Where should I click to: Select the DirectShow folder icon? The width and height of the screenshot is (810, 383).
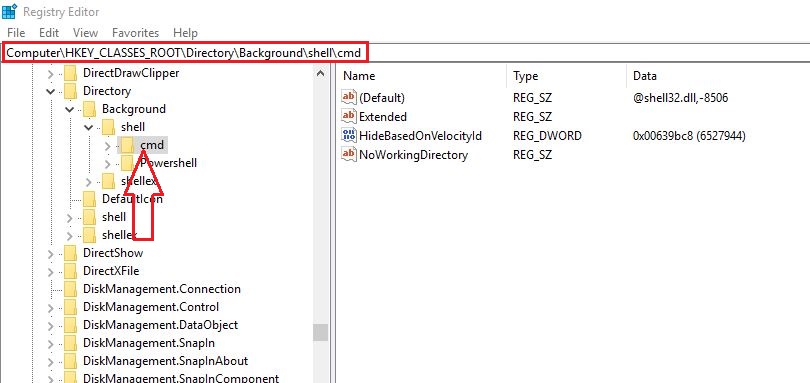coord(70,253)
